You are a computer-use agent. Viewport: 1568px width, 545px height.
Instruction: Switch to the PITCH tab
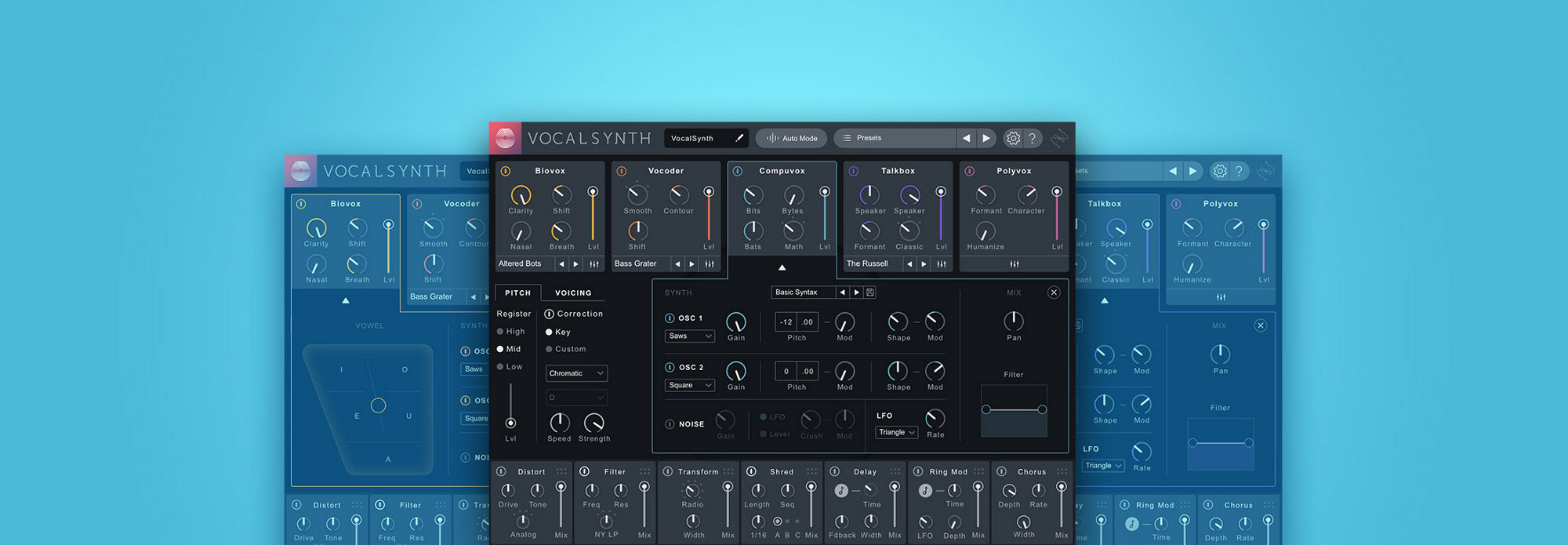517,292
